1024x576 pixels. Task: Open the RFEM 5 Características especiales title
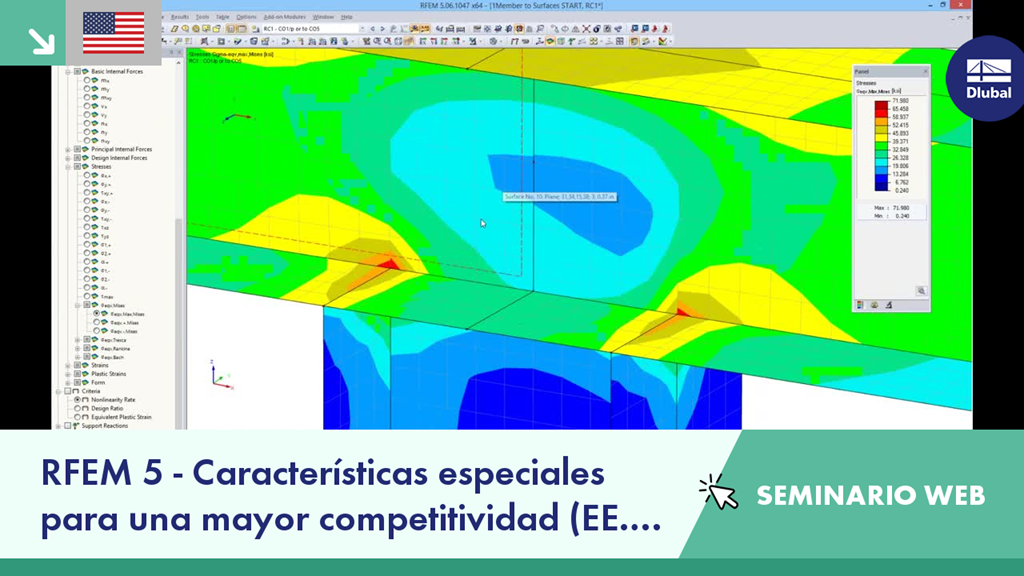(351, 496)
